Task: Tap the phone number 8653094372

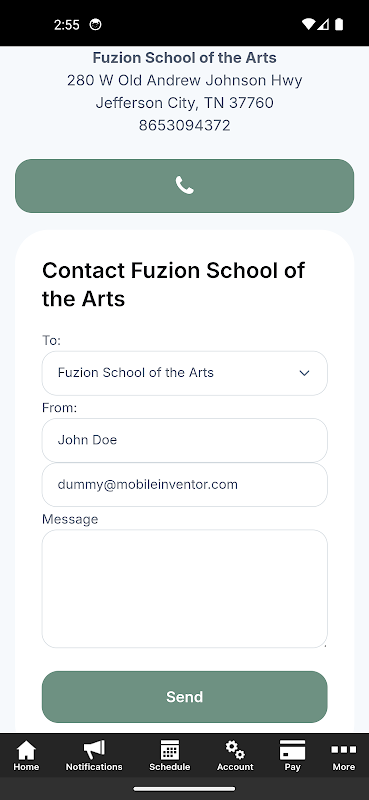Action: pyautogui.click(x=184, y=126)
